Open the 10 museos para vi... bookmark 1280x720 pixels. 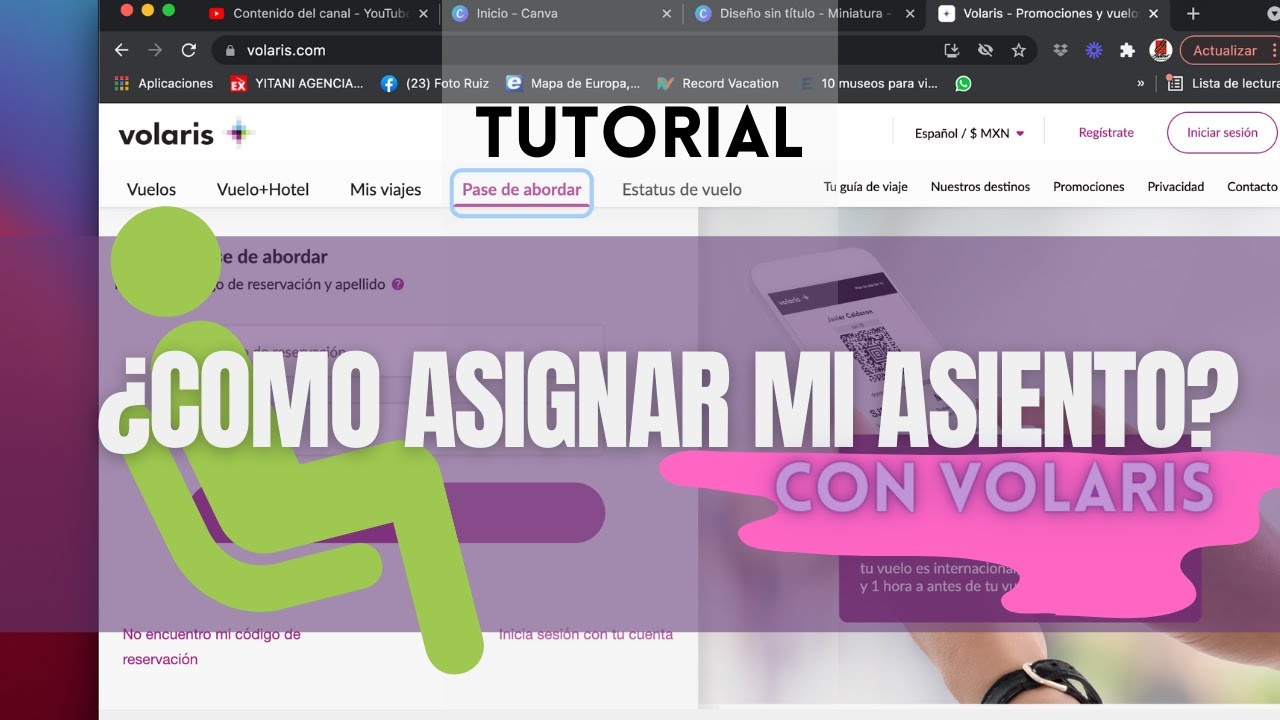tap(868, 84)
